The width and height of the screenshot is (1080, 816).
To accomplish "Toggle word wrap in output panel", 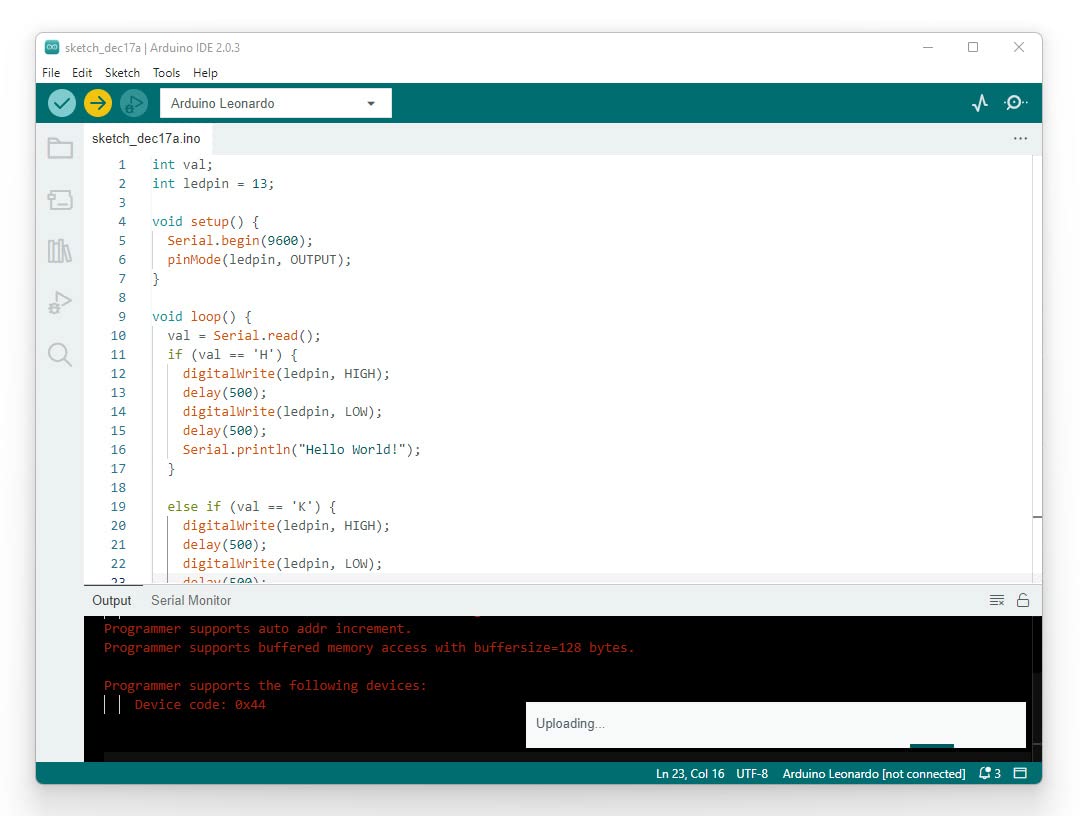I will (x=996, y=600).
